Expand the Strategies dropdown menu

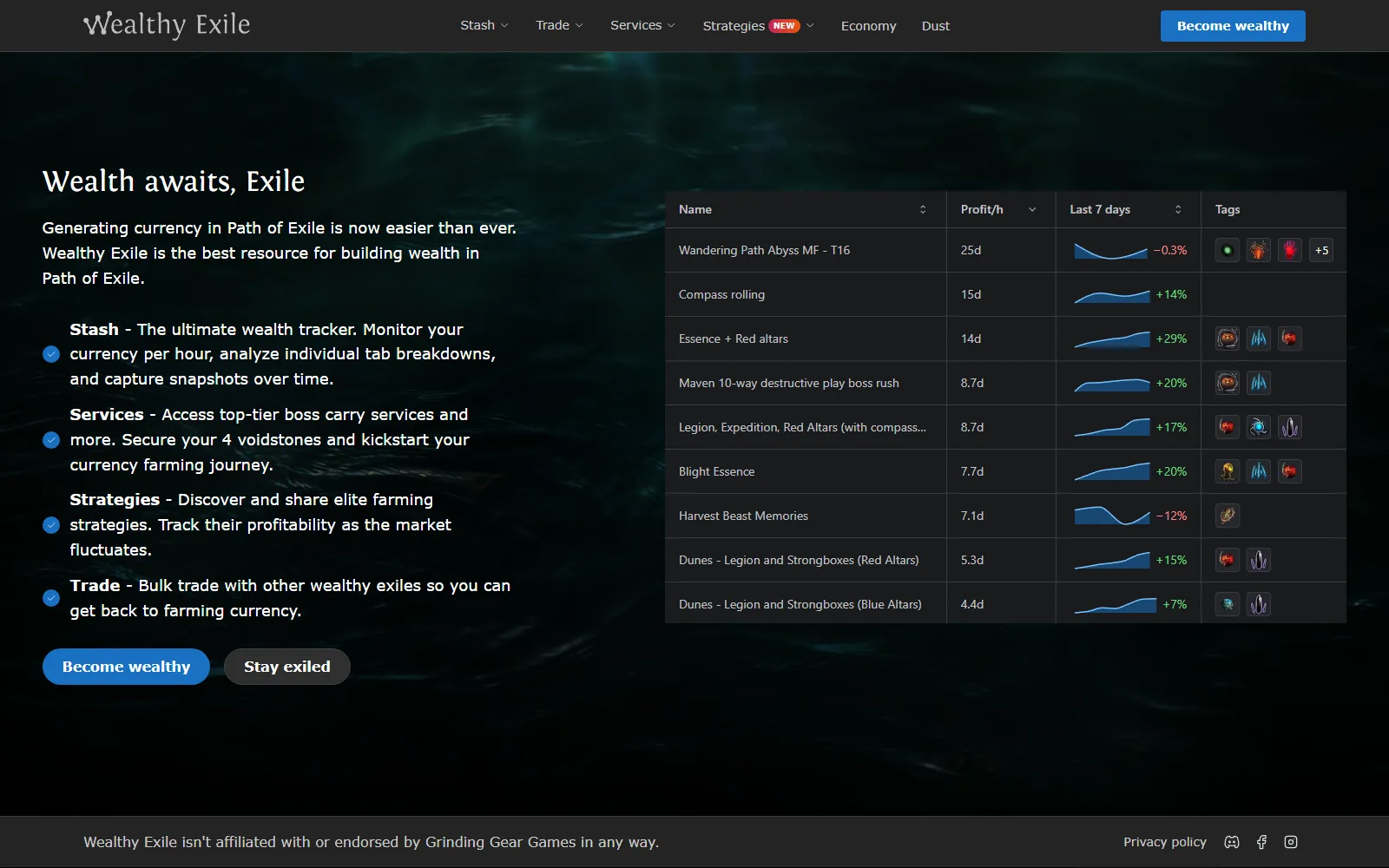pos(759,25)
